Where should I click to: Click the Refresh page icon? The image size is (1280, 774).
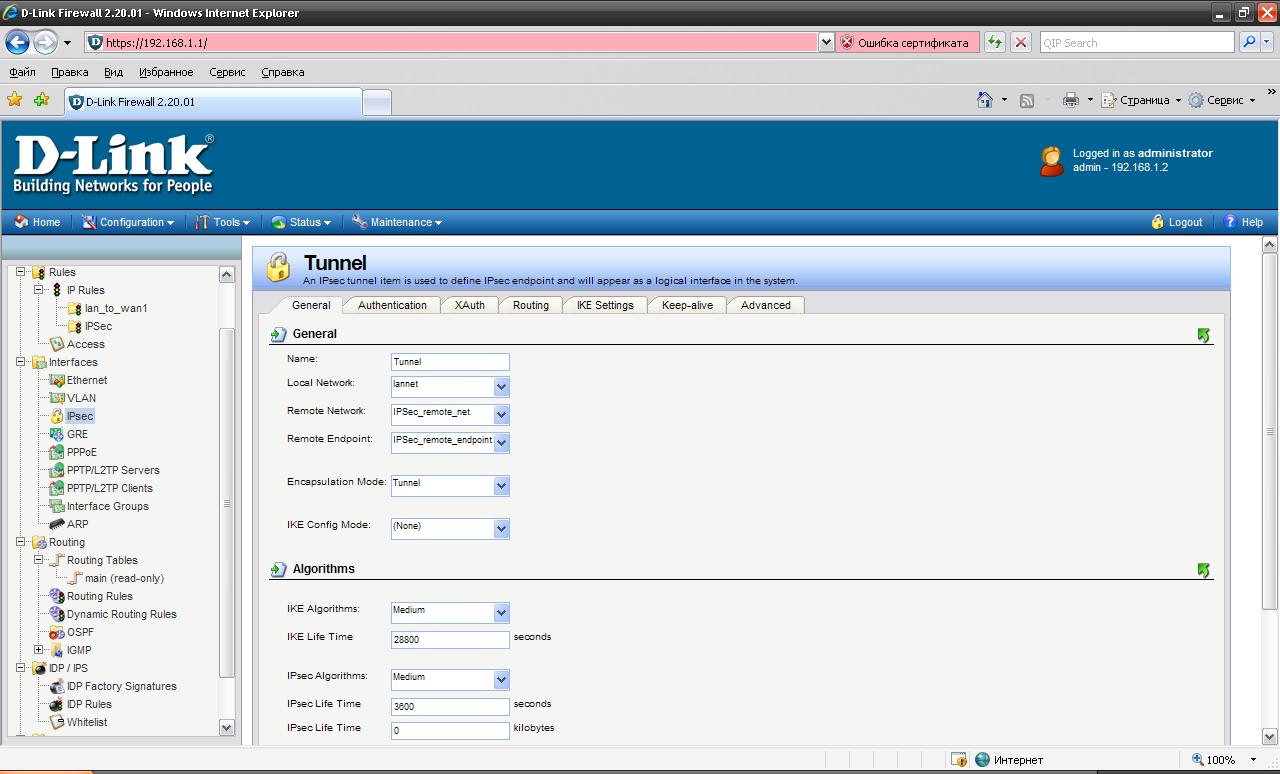(994, 43)
